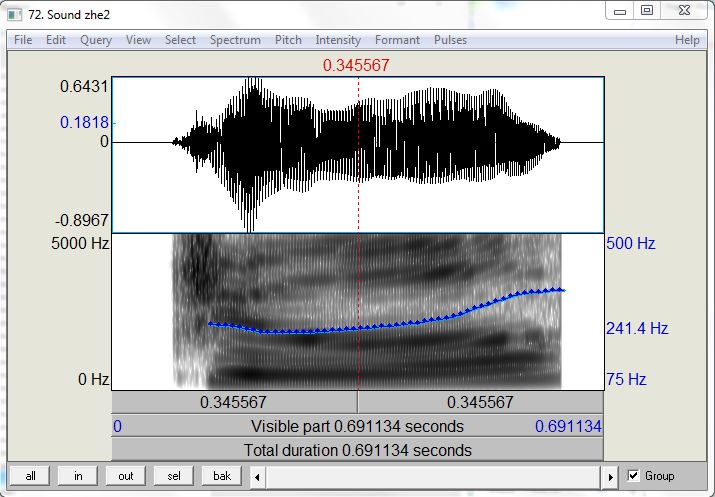715x497 pixels.
Task: Open the Select menu
Action: pos(180,40)
